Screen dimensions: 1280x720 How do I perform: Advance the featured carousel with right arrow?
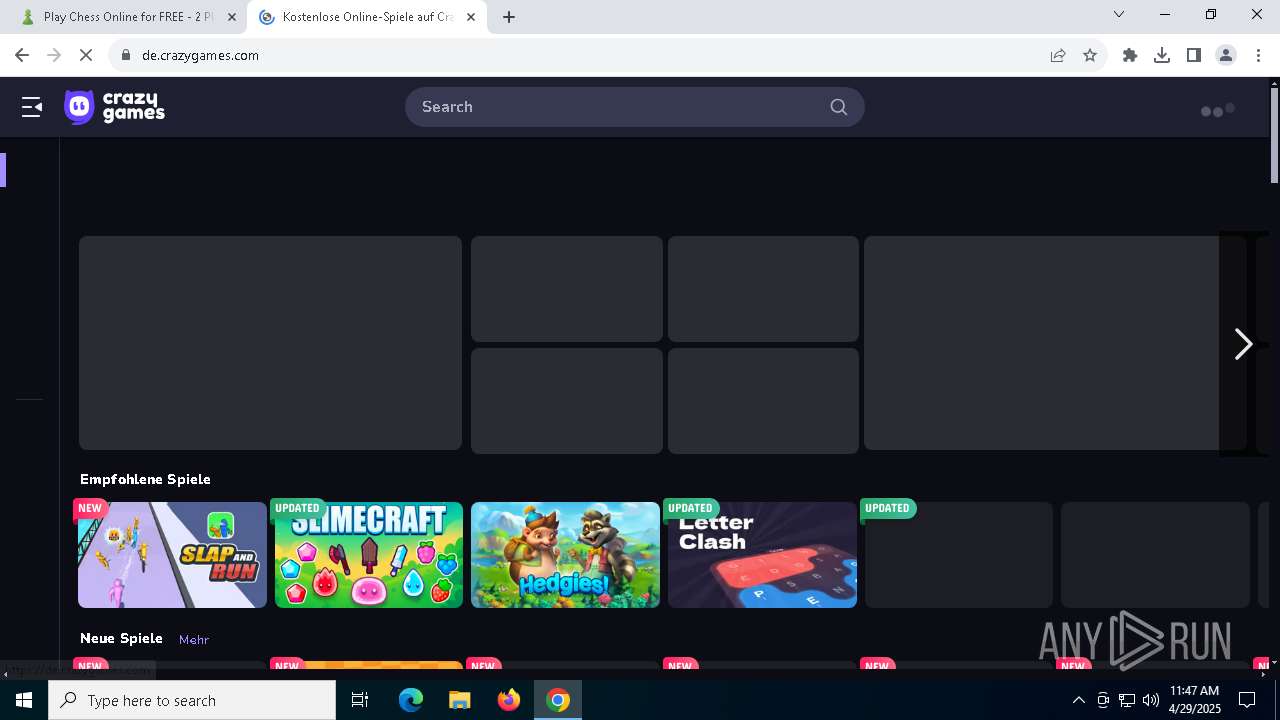click(x=1243, y=344)
